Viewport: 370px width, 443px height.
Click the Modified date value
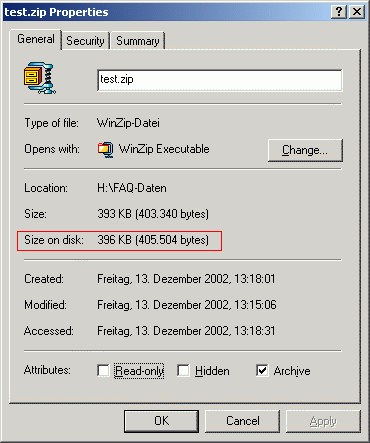click(x=187, y=305)
